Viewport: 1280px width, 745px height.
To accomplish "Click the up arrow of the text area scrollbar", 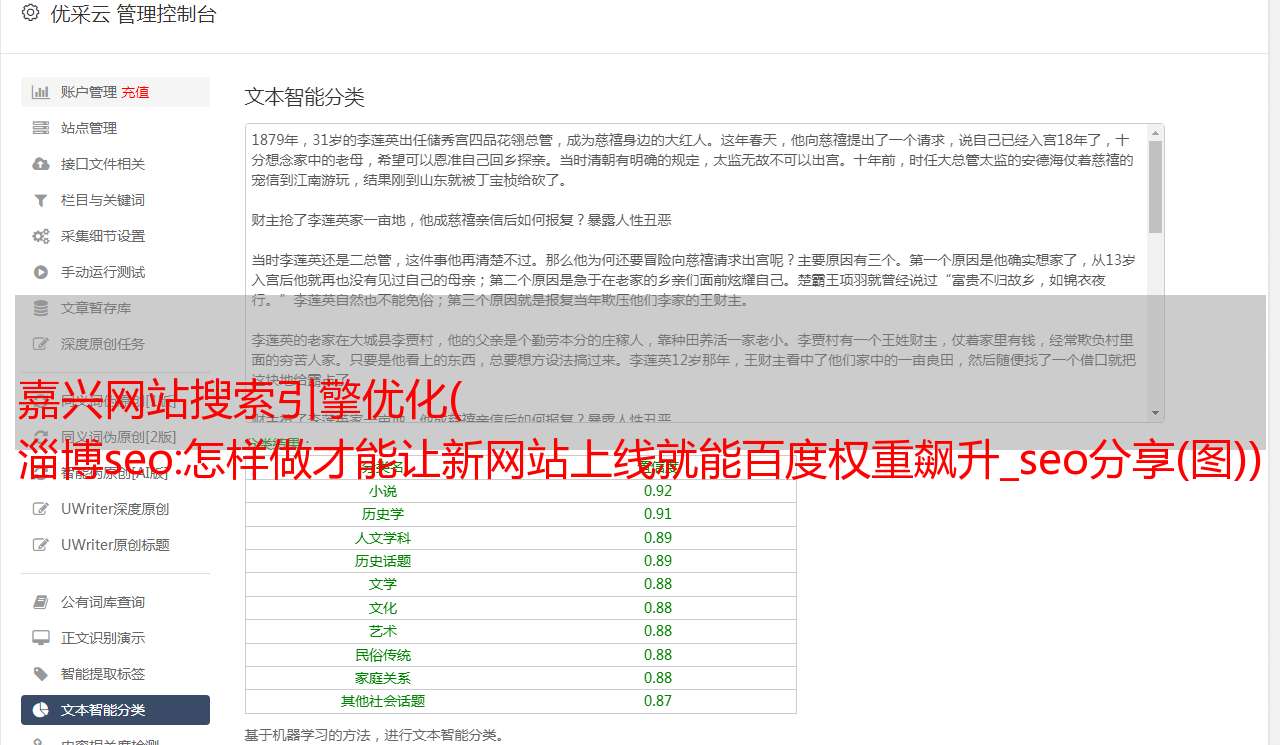I will [1156, 132].
